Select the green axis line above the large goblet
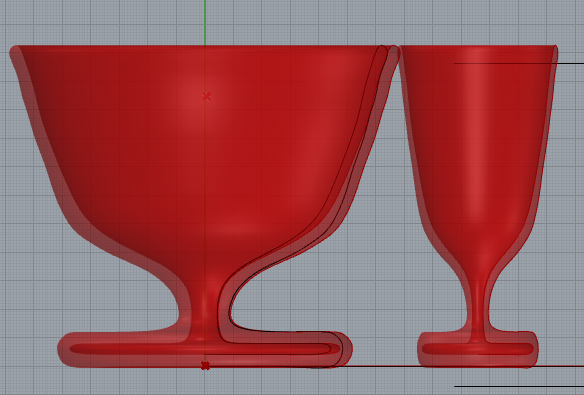Screen dimensions: 584x395 (x=205, y=22)
